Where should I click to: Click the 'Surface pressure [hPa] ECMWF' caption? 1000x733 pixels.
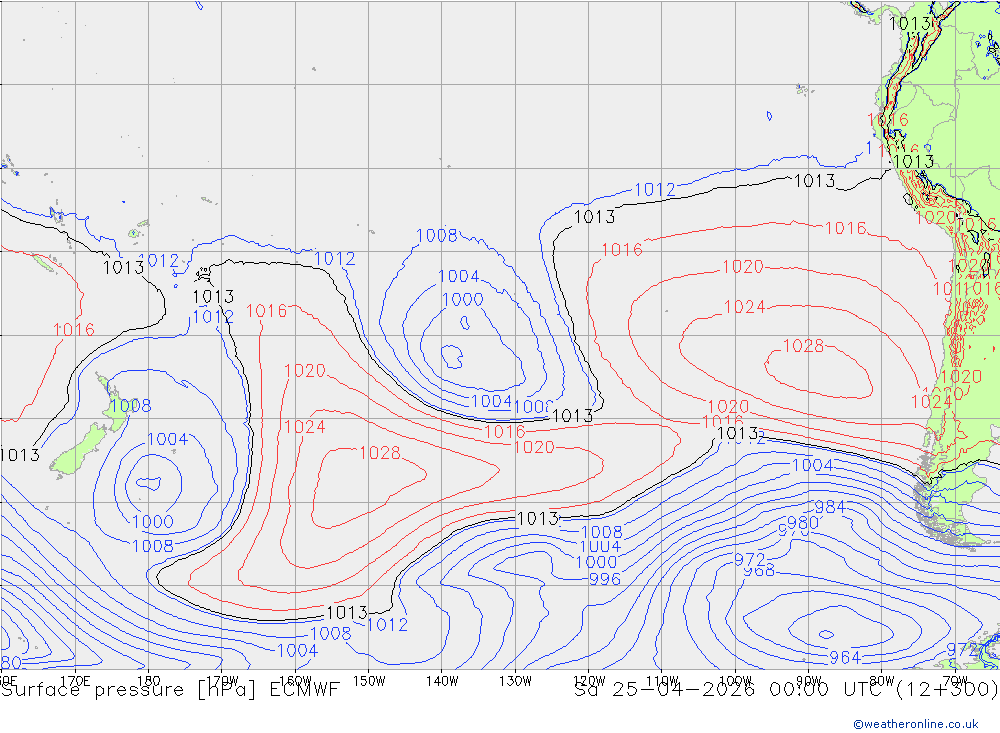(170, 690)
